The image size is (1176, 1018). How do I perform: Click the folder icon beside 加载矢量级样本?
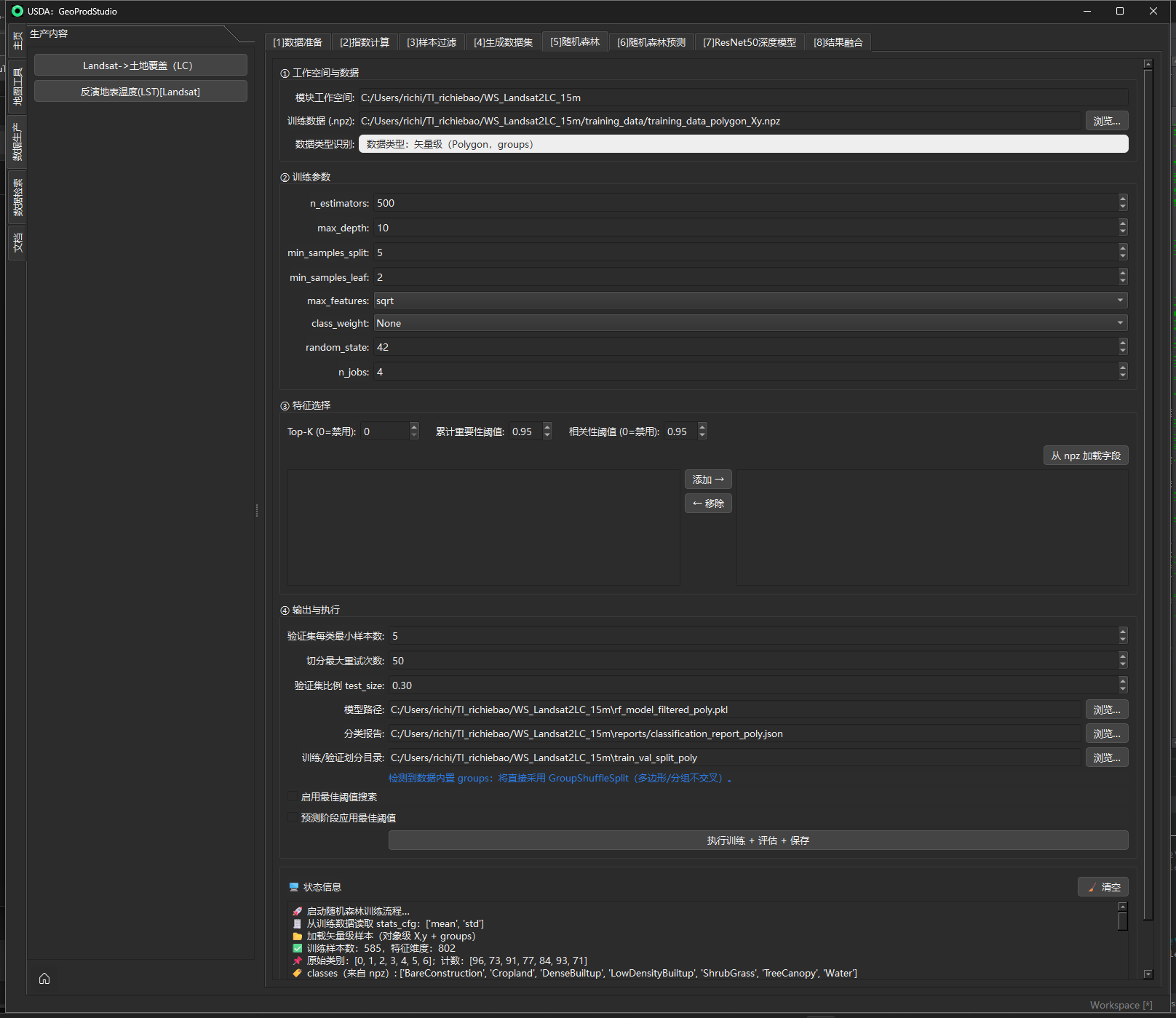297,936
